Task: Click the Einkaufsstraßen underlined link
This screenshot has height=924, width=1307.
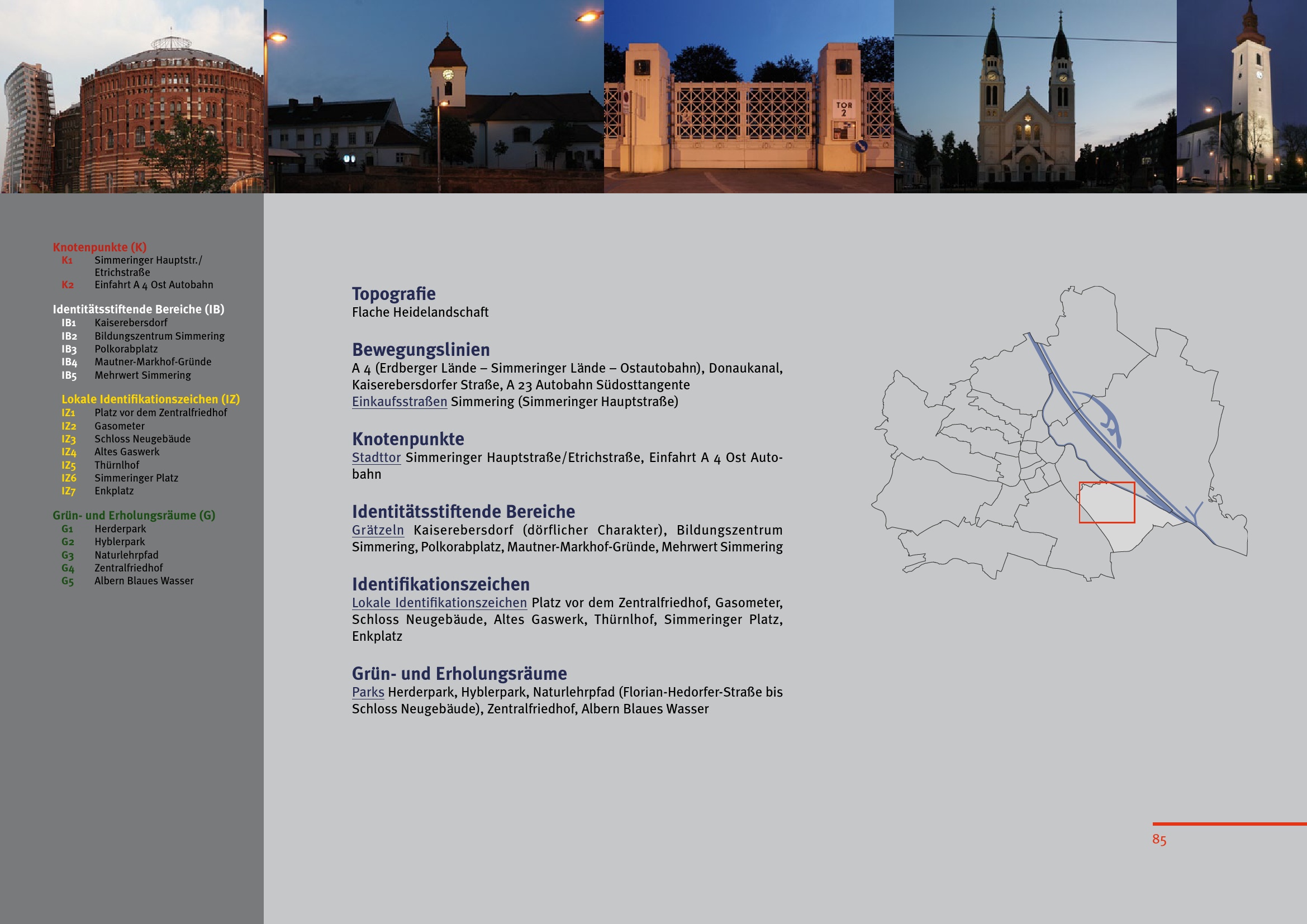Action: 399,402
